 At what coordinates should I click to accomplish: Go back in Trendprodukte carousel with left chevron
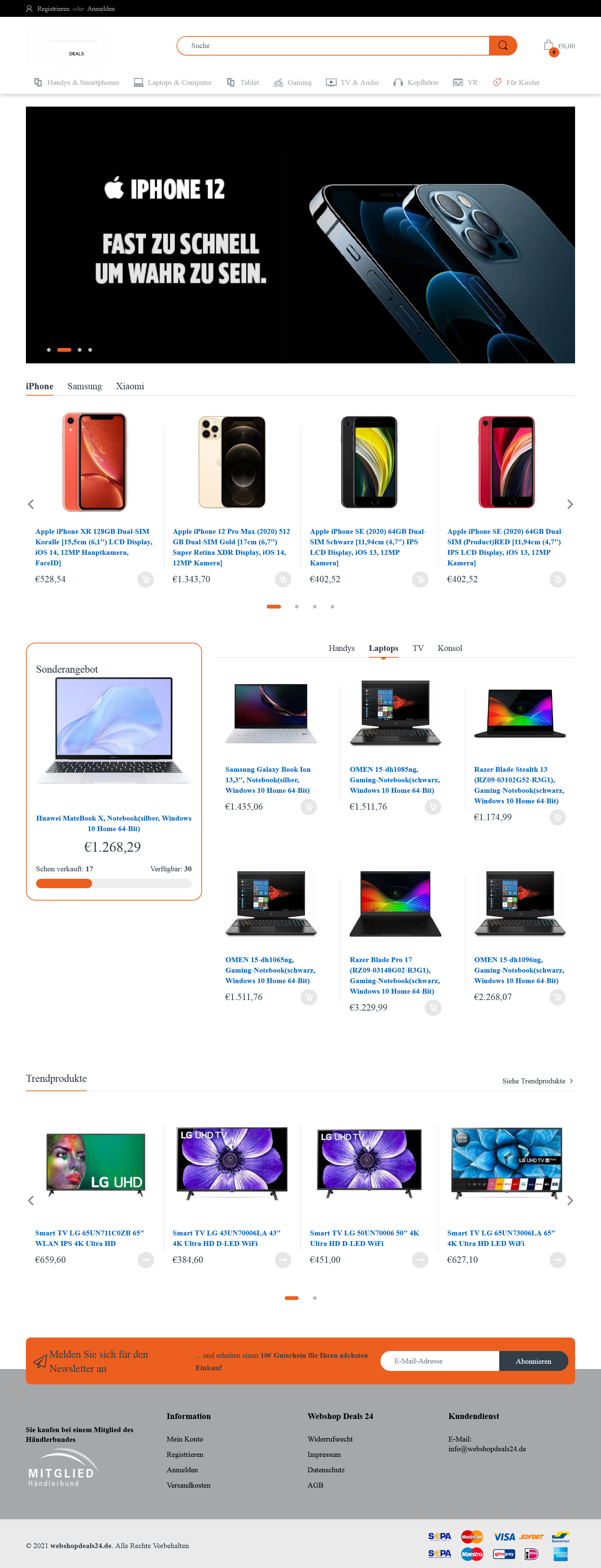coord(31,1201)
